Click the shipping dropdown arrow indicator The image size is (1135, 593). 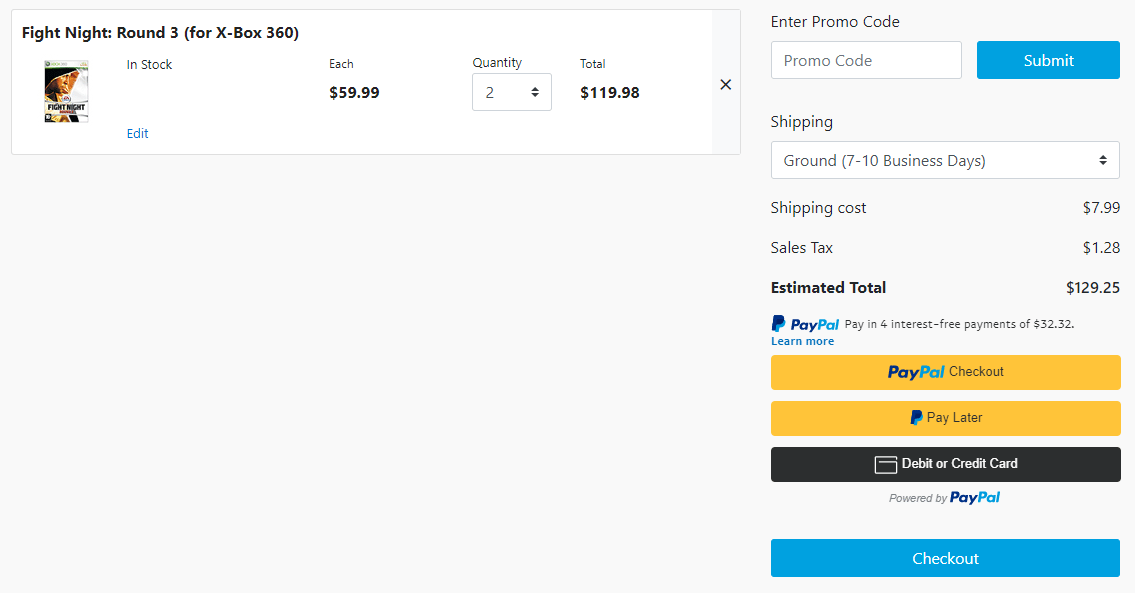1103,160
